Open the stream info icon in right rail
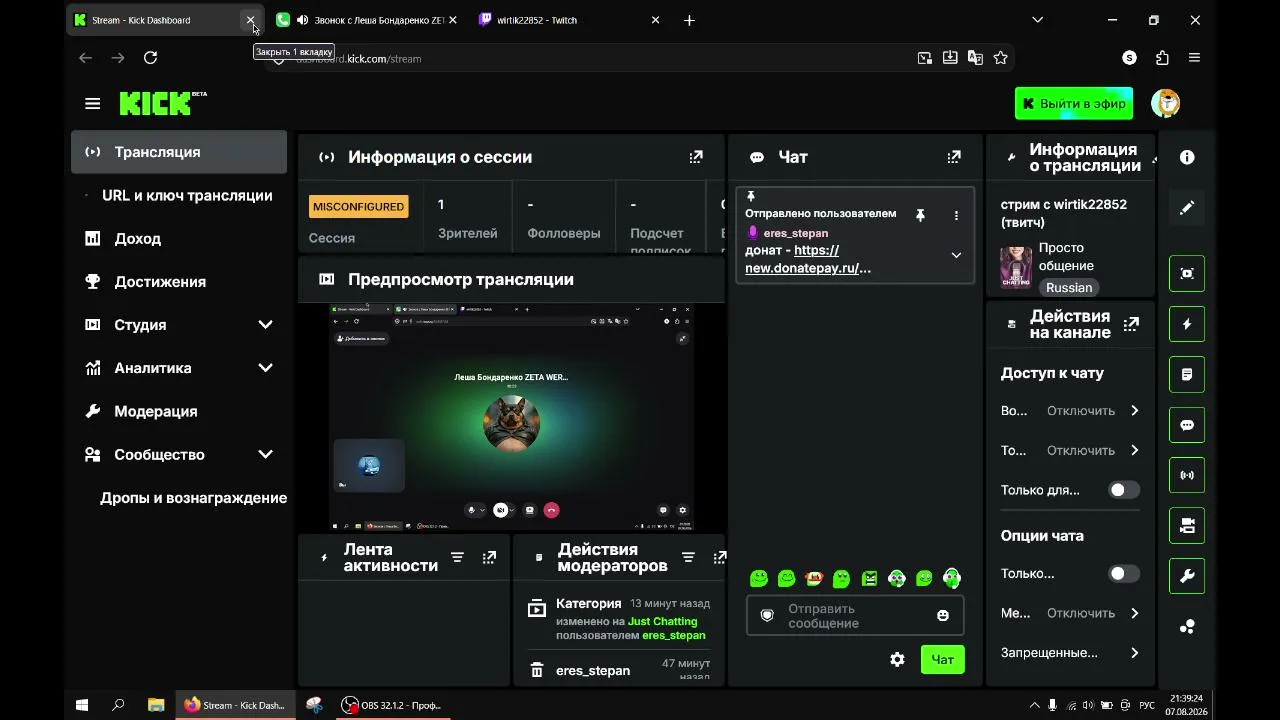 pos(1187,157)
